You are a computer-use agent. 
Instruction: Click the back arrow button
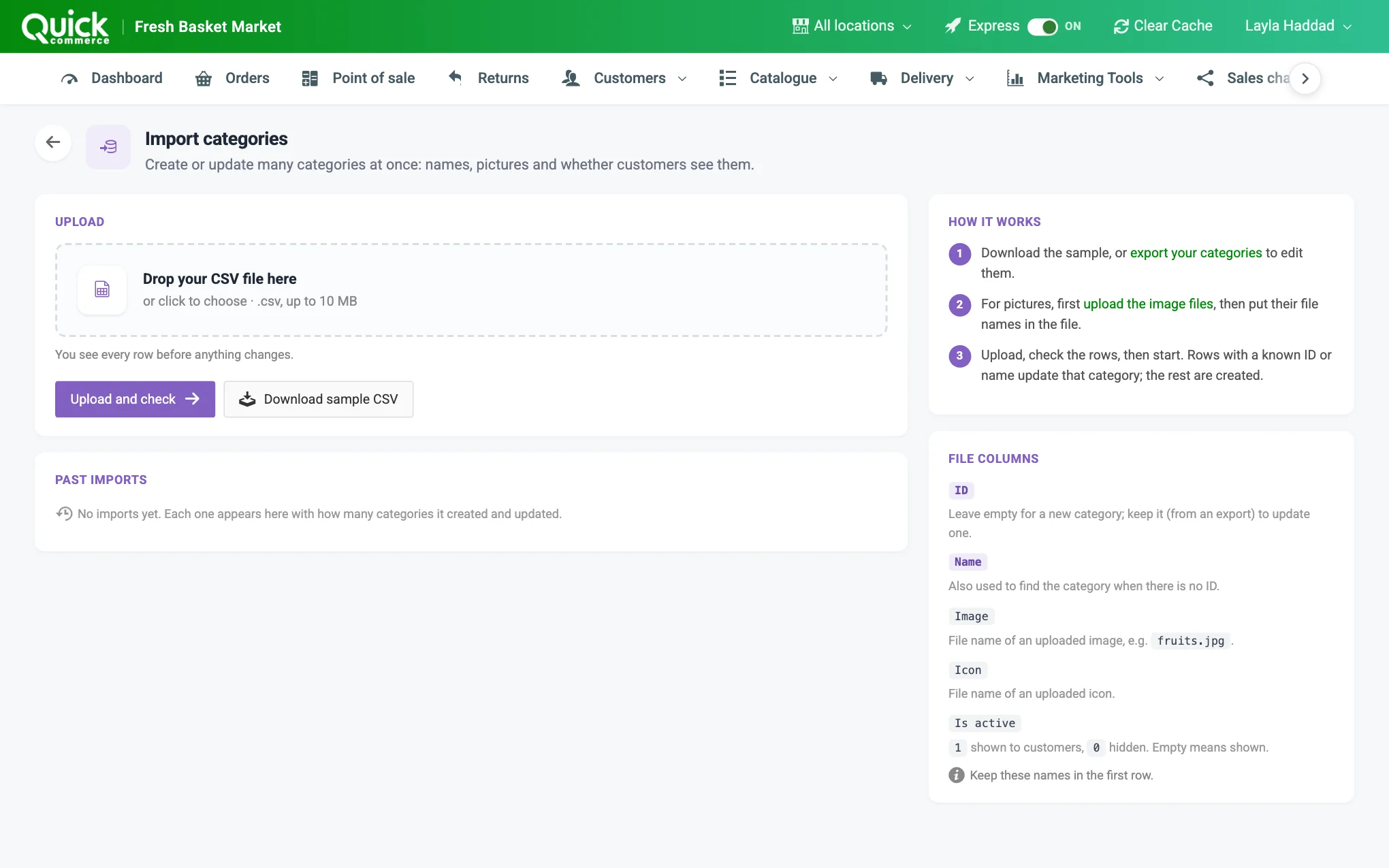(x=53, y=142)
